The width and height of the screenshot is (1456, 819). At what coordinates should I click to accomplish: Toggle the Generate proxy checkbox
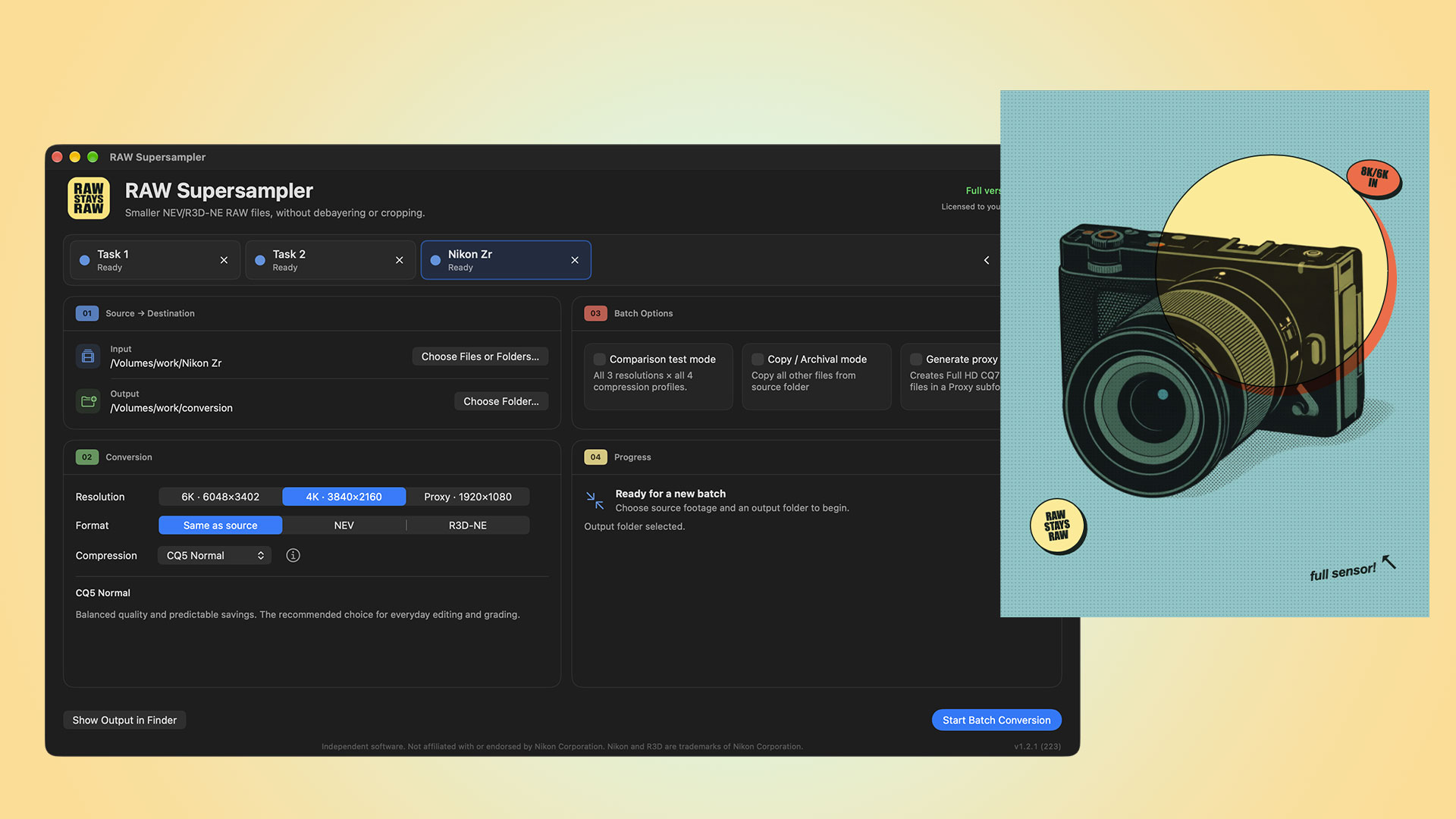(x=916, y=359)
